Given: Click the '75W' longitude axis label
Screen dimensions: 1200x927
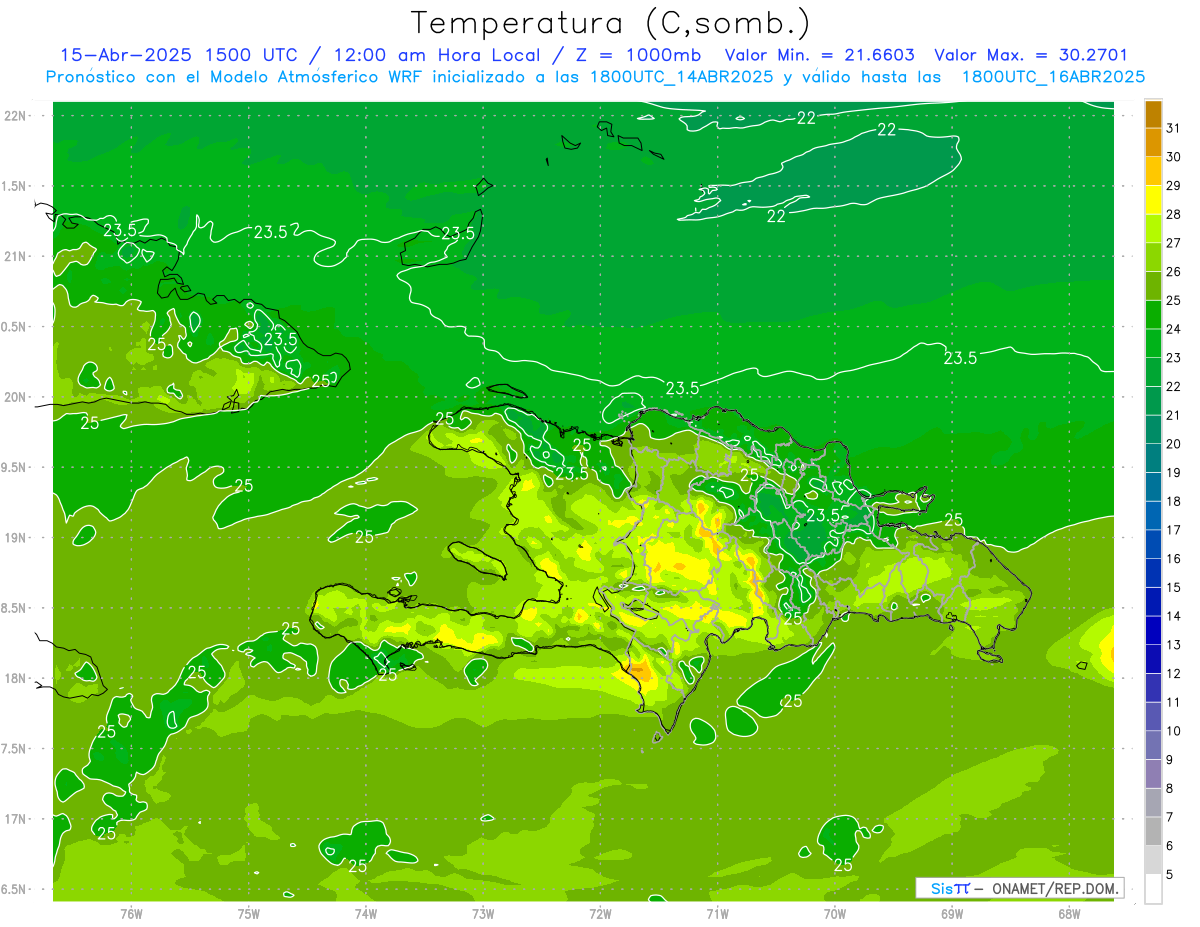Looking at the screenshot, I should point(249,914).
